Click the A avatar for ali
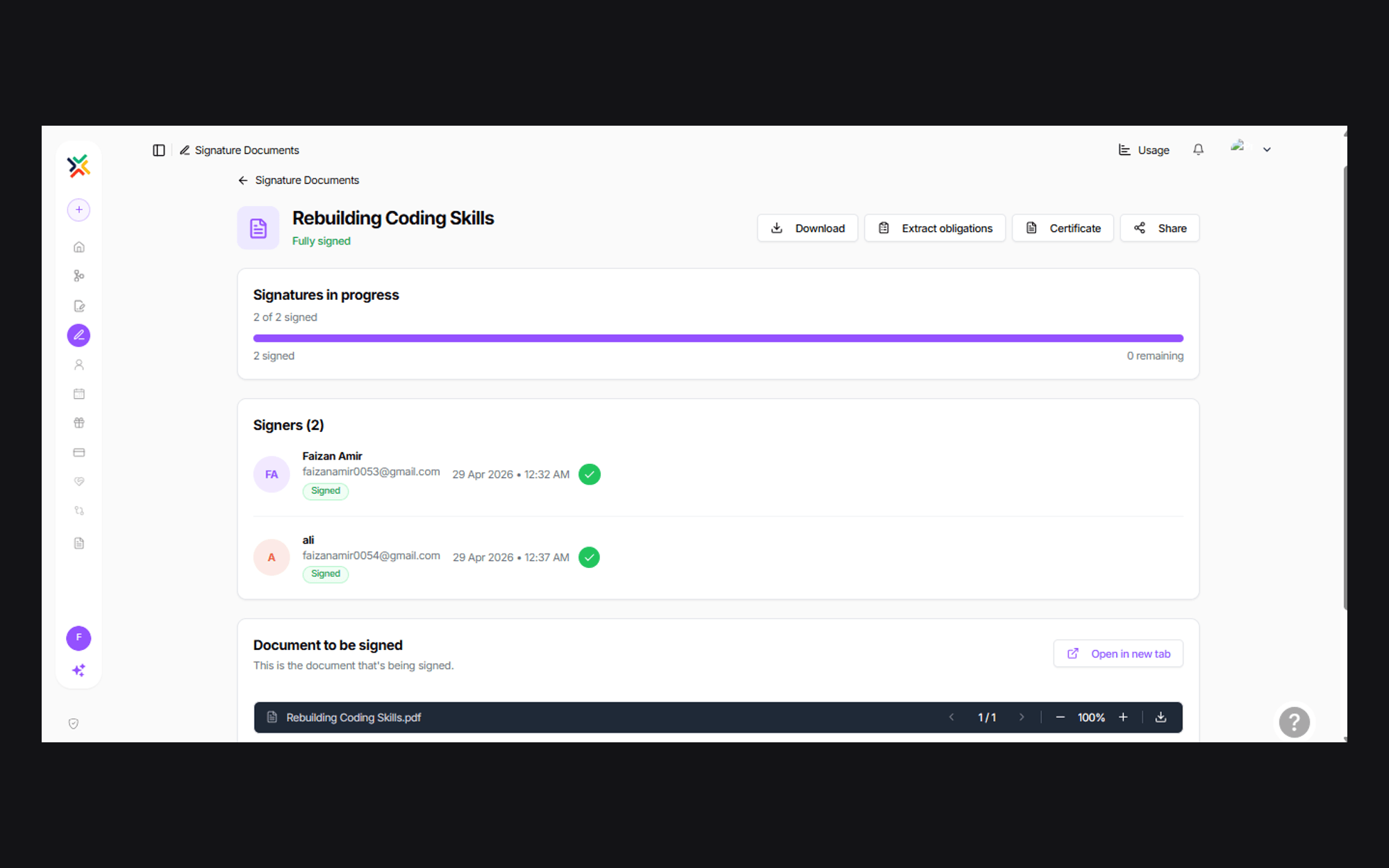1389x868 pixels. [x=272, y=558]
